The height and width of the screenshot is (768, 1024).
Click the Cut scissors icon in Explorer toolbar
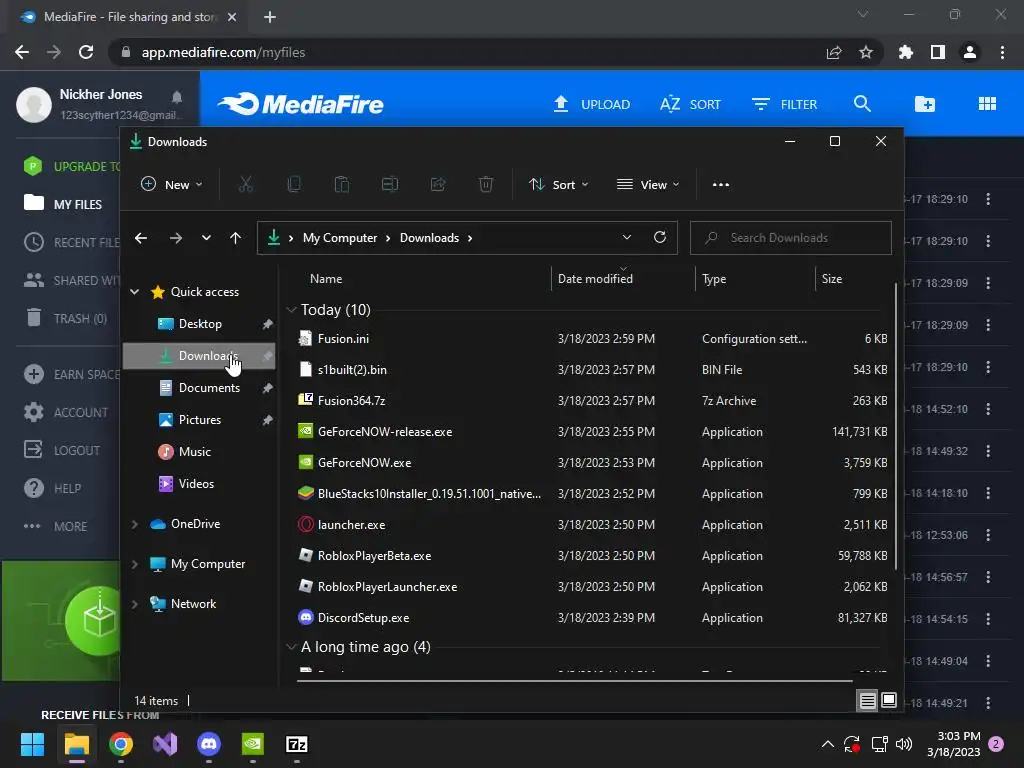coord(246,185)
